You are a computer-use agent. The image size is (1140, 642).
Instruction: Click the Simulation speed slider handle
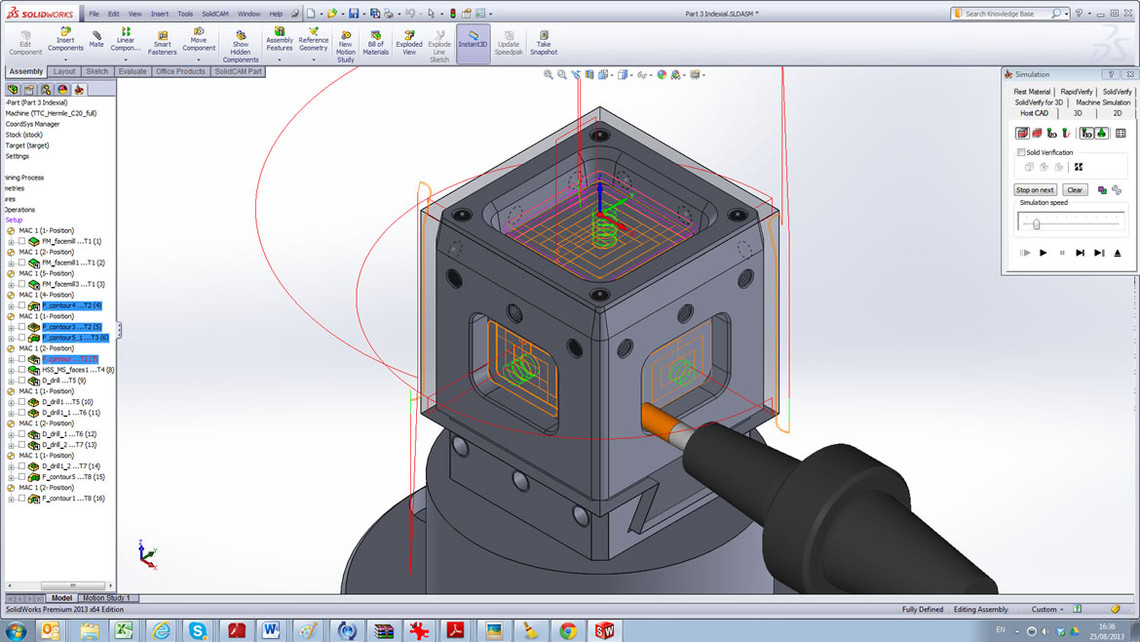(x=1036, y=225)
